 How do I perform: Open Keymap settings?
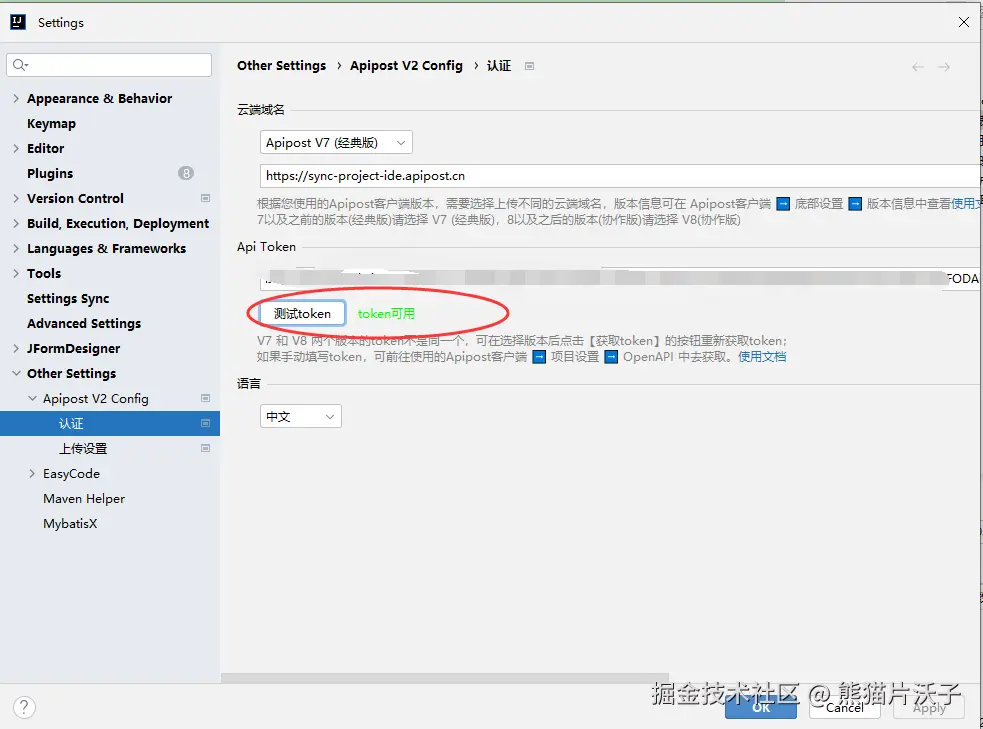click(51, 123)
